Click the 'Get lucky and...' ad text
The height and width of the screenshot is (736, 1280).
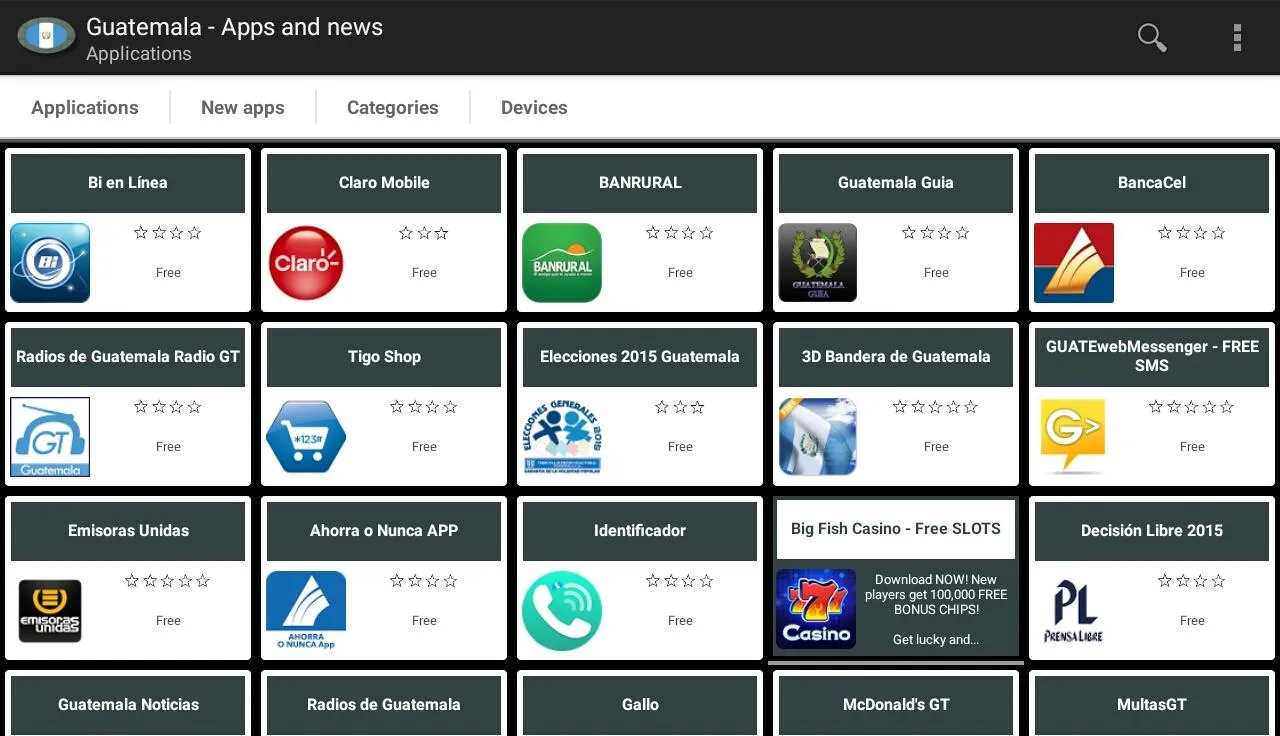936,640
